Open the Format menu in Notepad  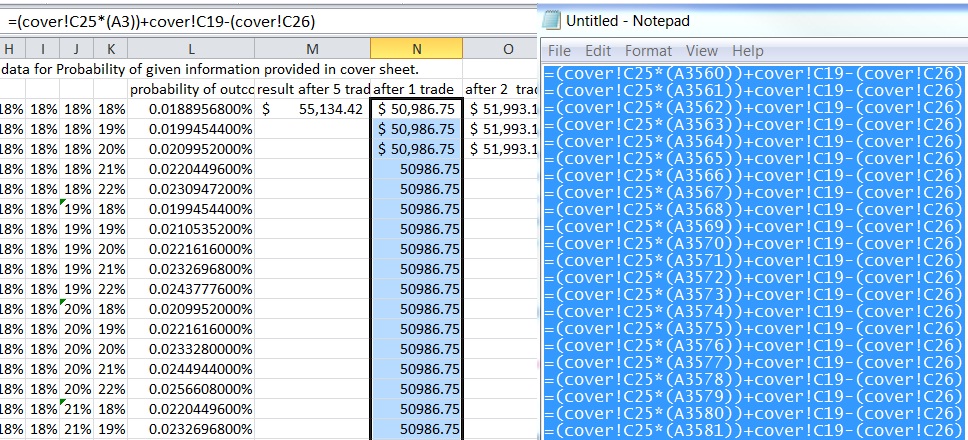[648, 51]
